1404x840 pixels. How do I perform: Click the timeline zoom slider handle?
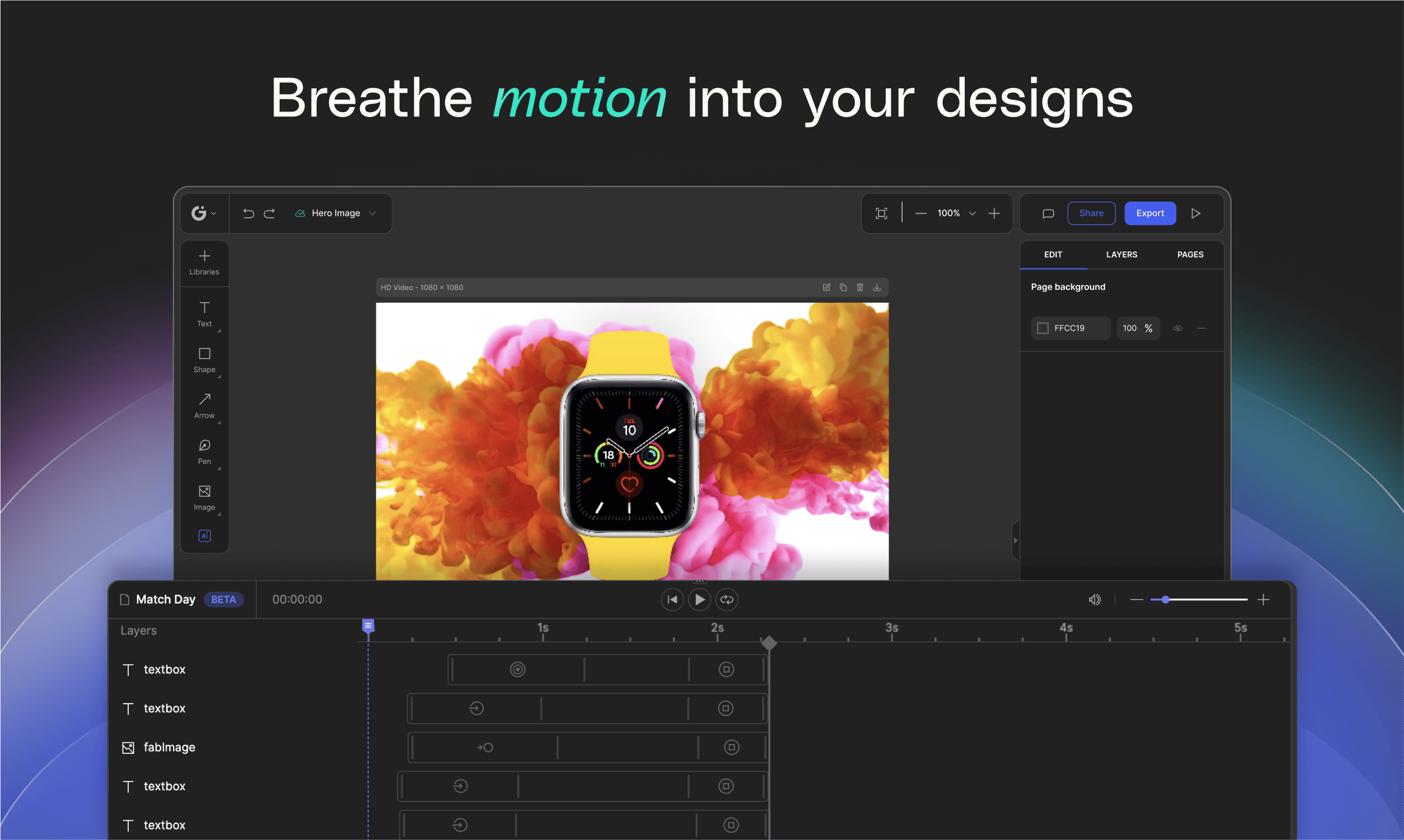(x=1165, y=599)
